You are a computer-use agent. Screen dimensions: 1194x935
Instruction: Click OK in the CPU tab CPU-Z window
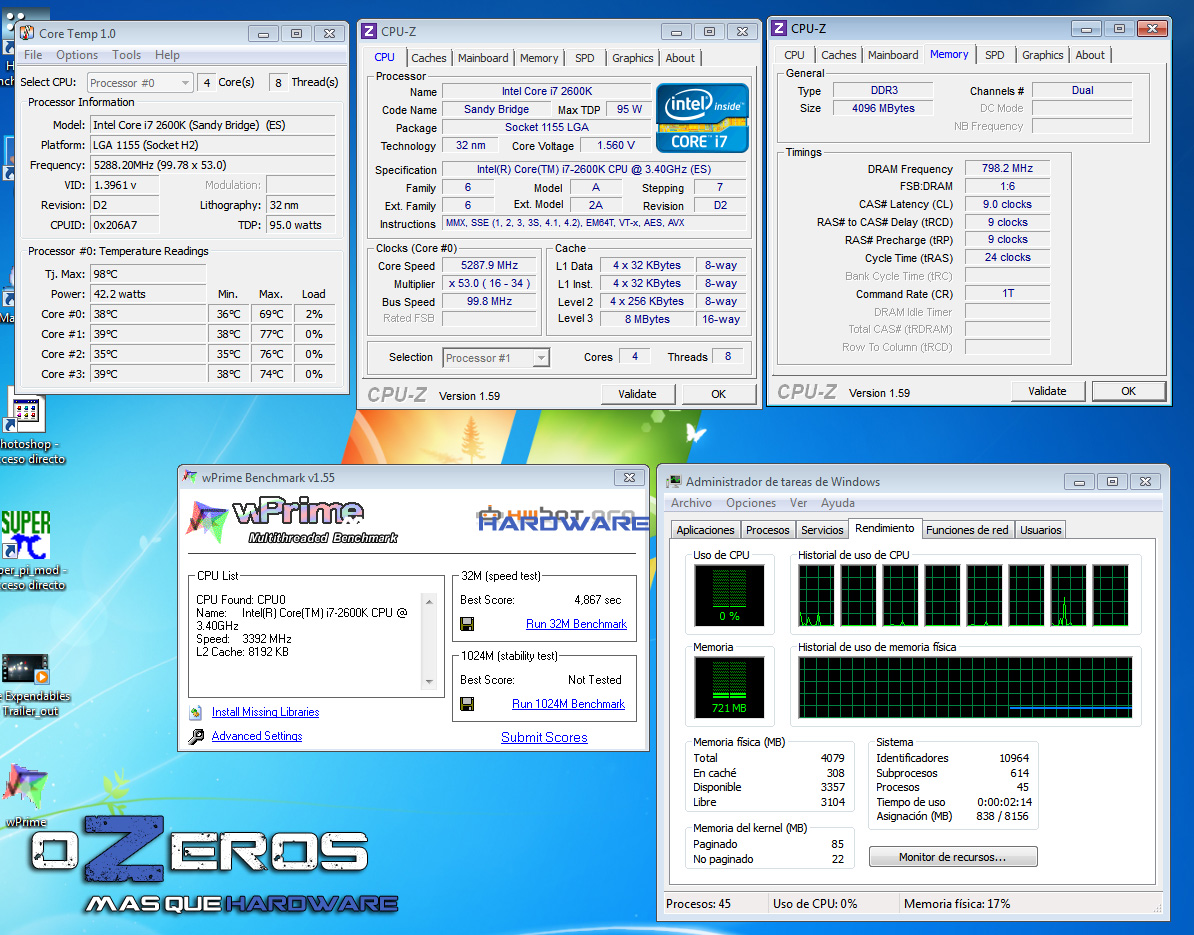[718, 394]
